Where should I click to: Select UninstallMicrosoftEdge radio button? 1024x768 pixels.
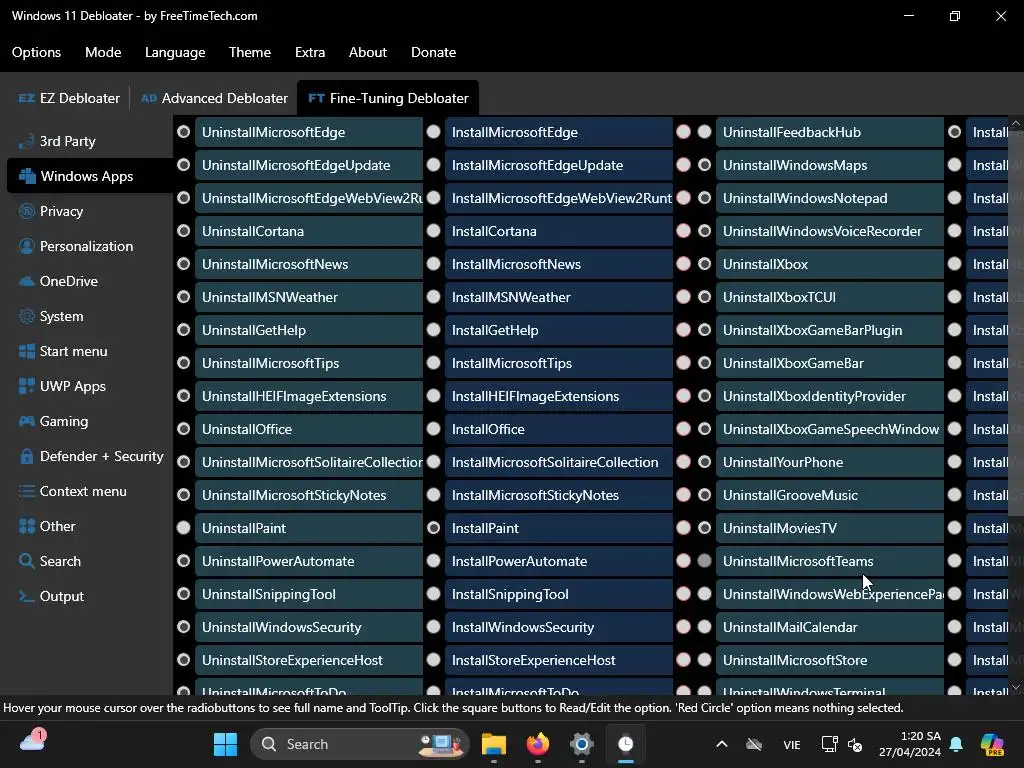pos(184,132)
